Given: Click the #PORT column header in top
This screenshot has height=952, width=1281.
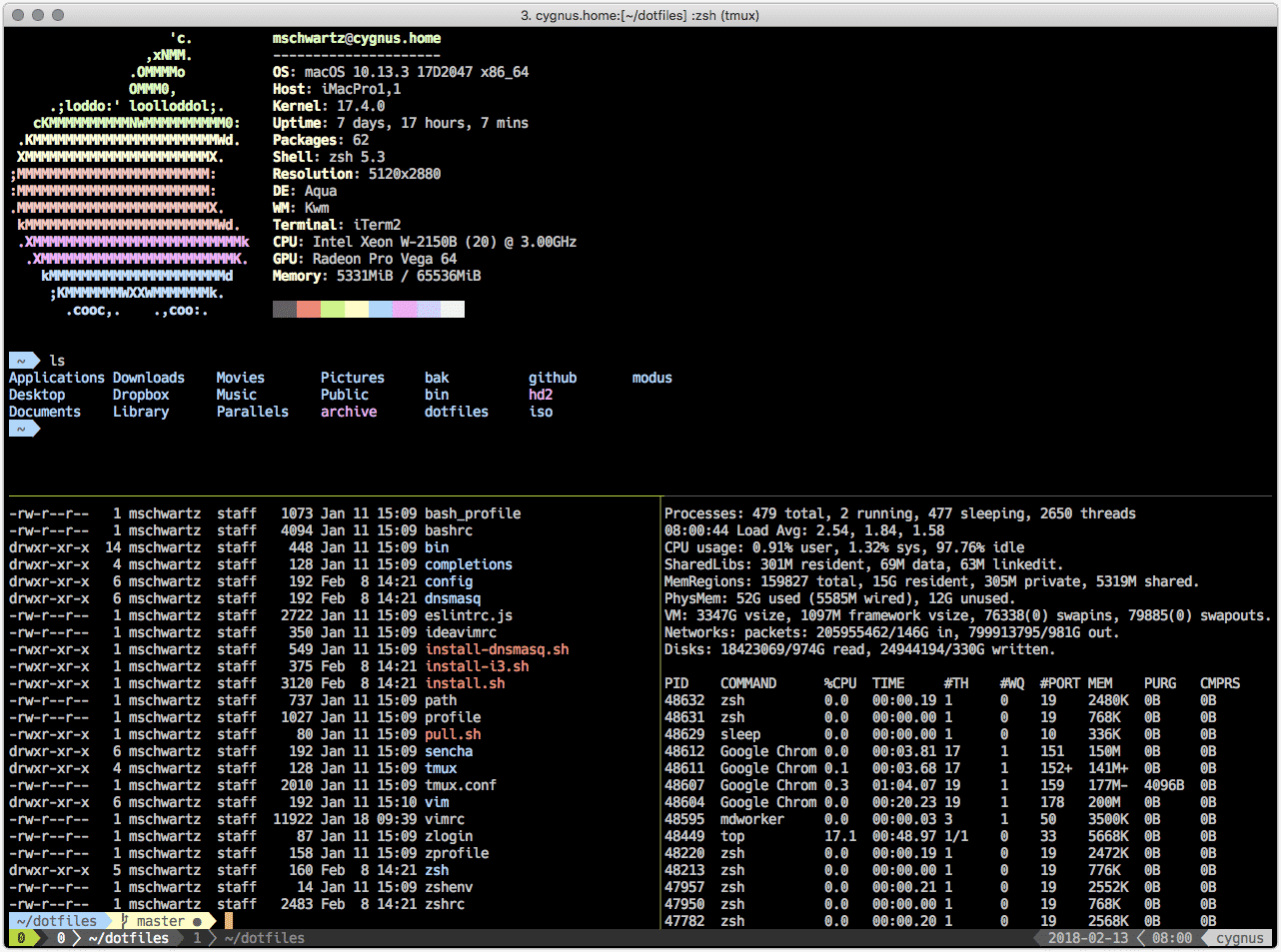Looking at the screenshot, I should pos(1060,683).
